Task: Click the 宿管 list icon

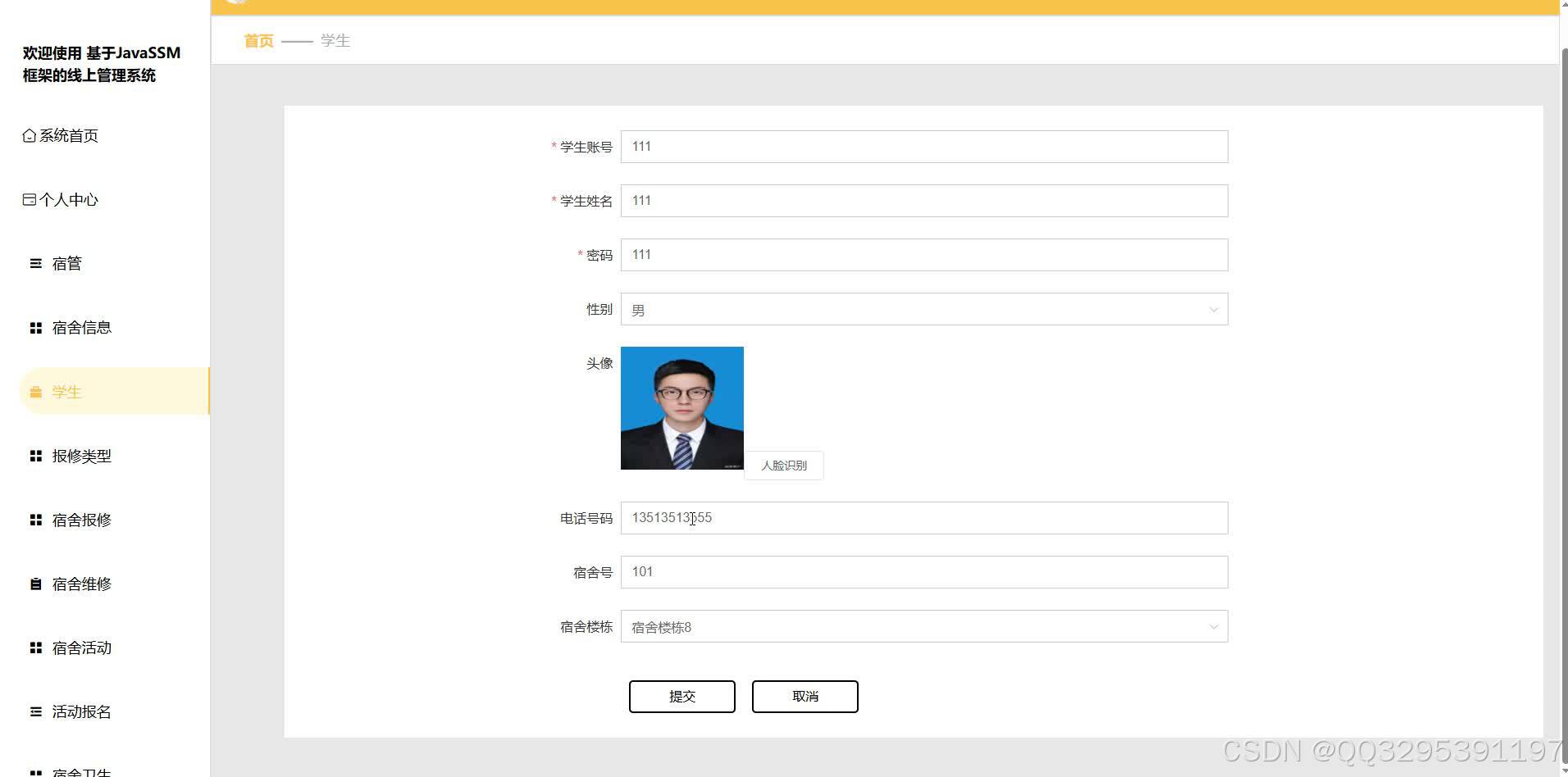Action: pyautogui.click(x=34, y=262)
